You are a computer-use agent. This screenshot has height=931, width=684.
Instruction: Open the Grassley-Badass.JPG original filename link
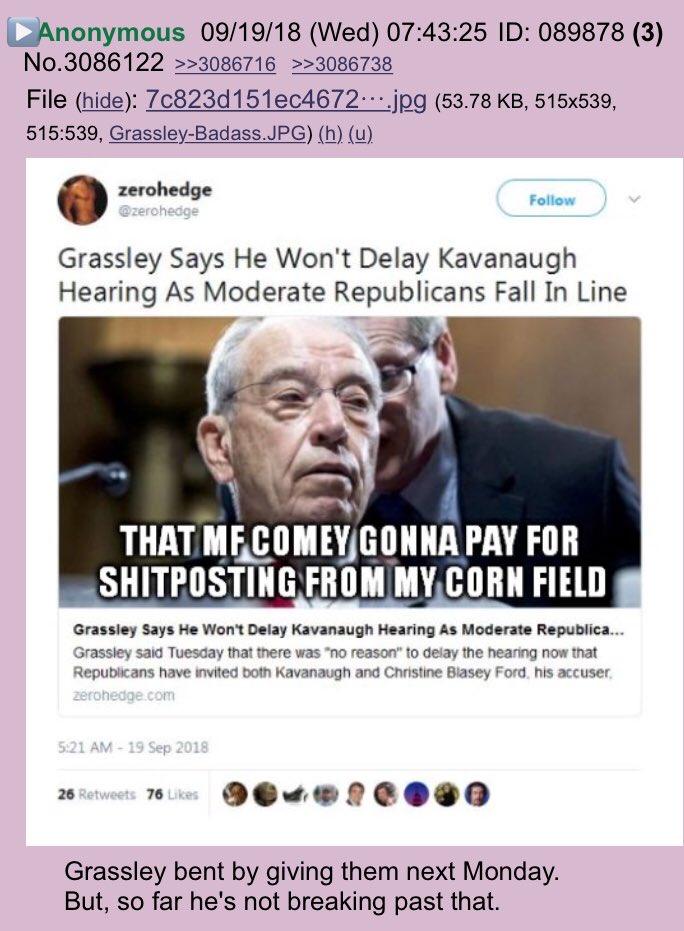[208, 134]
